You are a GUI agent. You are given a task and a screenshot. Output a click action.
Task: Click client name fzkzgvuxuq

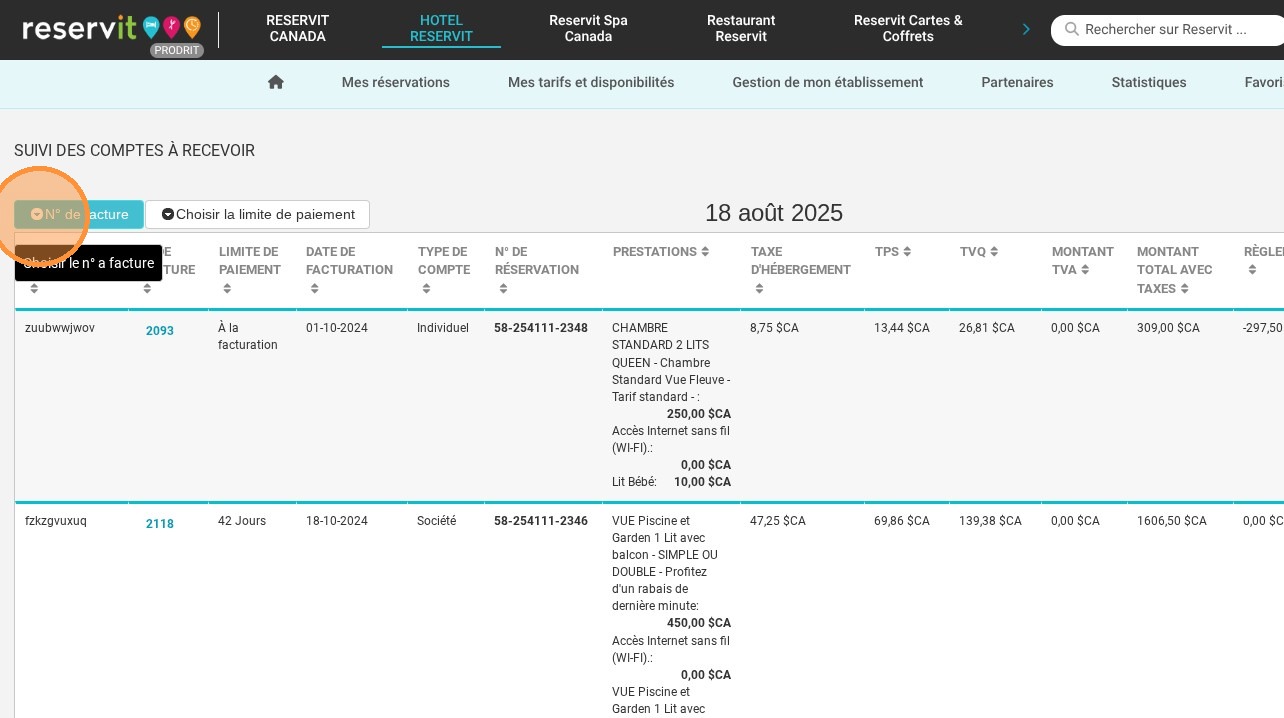tap(56, 521)
